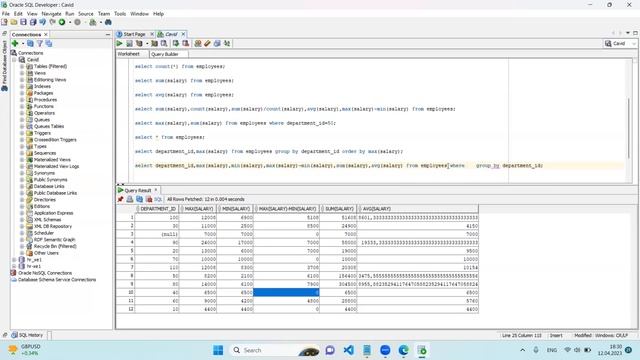Pin the Query Result with red pin icon

point(120,199)
